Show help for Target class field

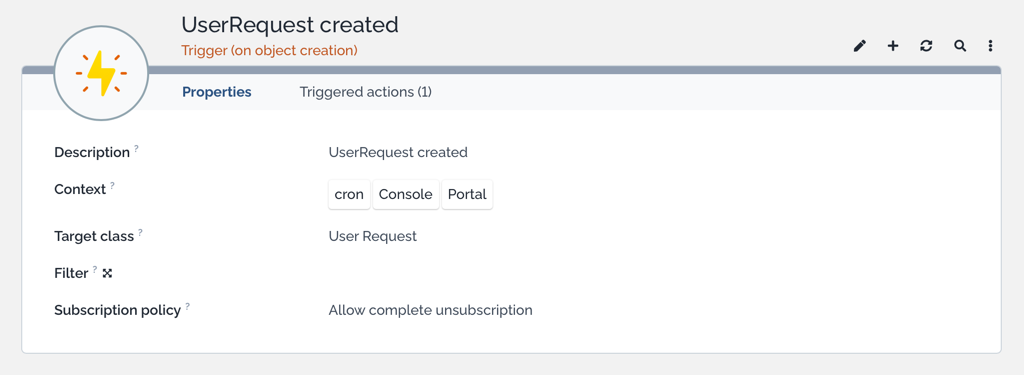pyautogui.click(x=140, y=232)
